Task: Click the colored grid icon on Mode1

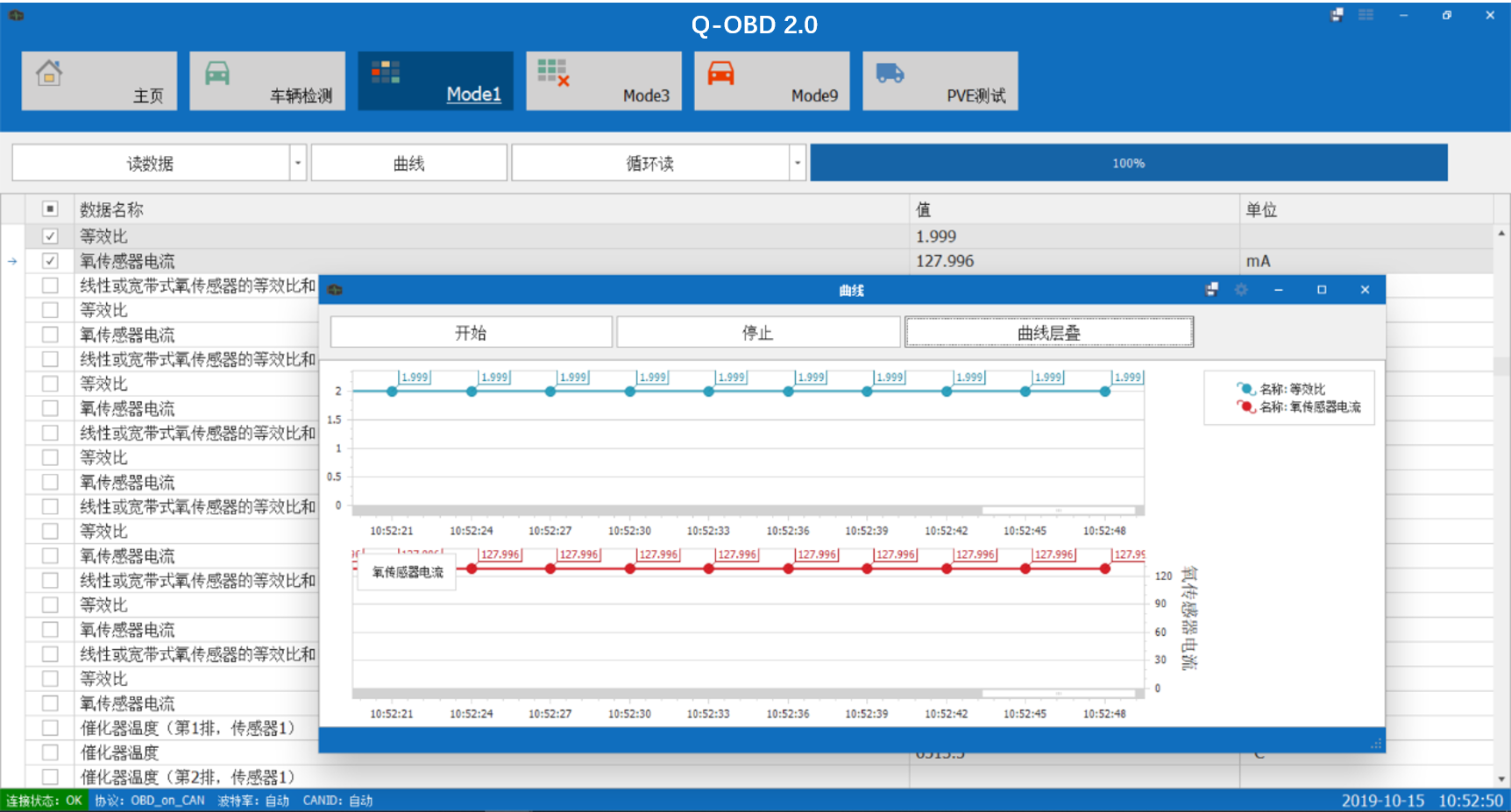Action: click(386, 72)
